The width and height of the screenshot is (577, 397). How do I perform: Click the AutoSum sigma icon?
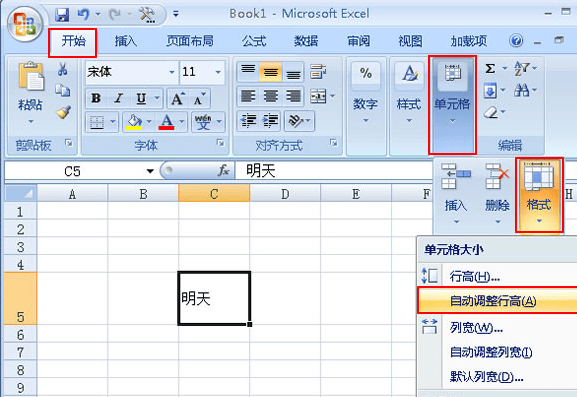(490, 68)
